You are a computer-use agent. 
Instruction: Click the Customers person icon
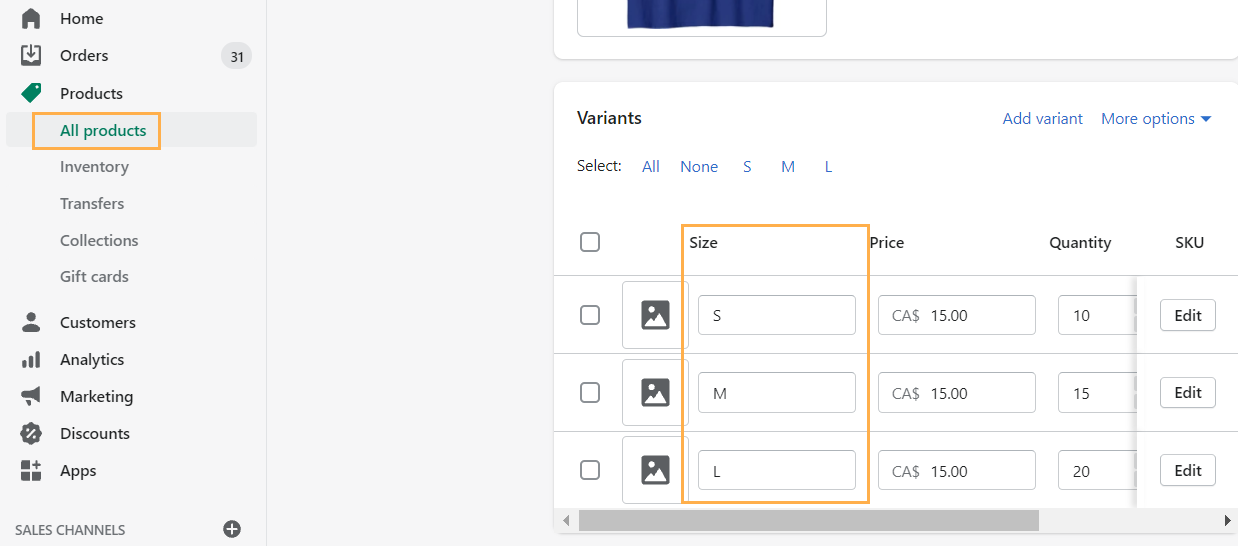(x=31, y=322)
